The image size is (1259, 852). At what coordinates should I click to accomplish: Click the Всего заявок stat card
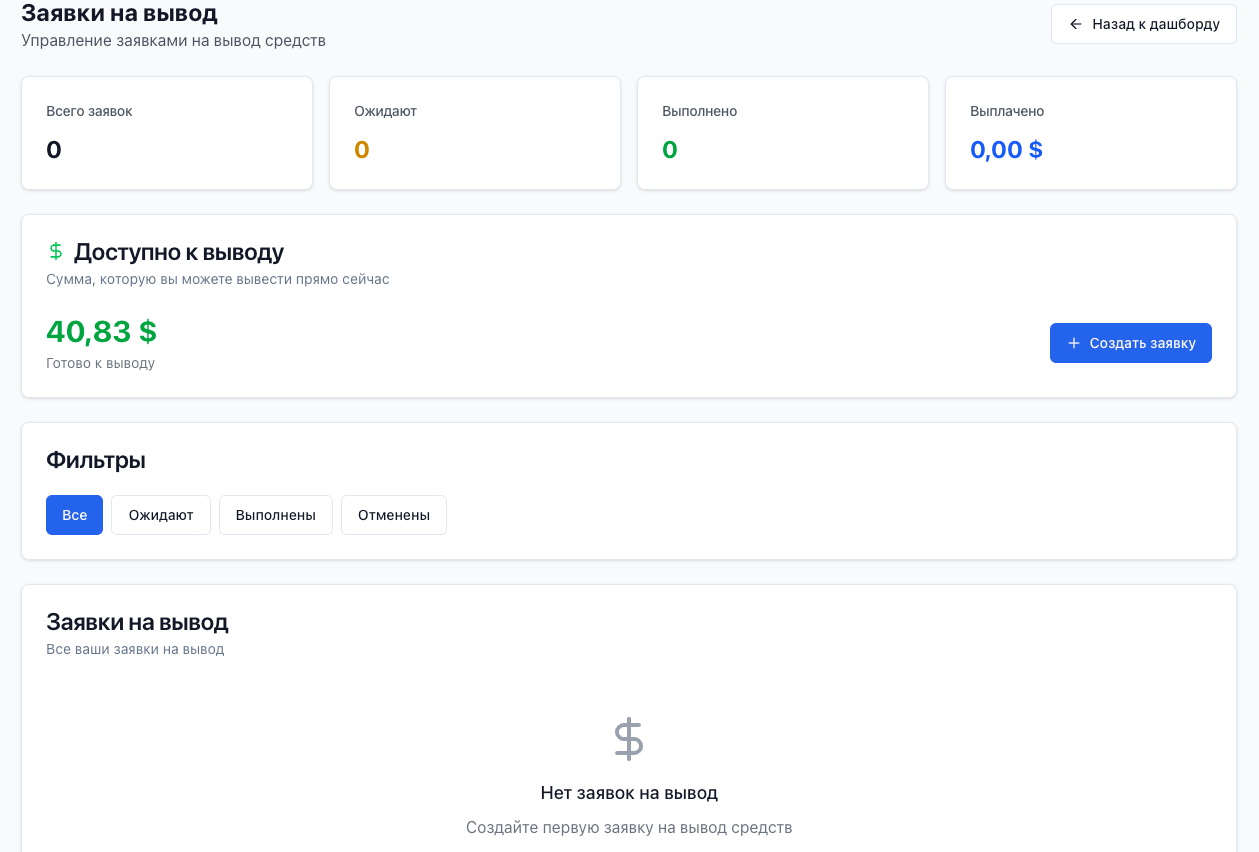tap(167, 133)
